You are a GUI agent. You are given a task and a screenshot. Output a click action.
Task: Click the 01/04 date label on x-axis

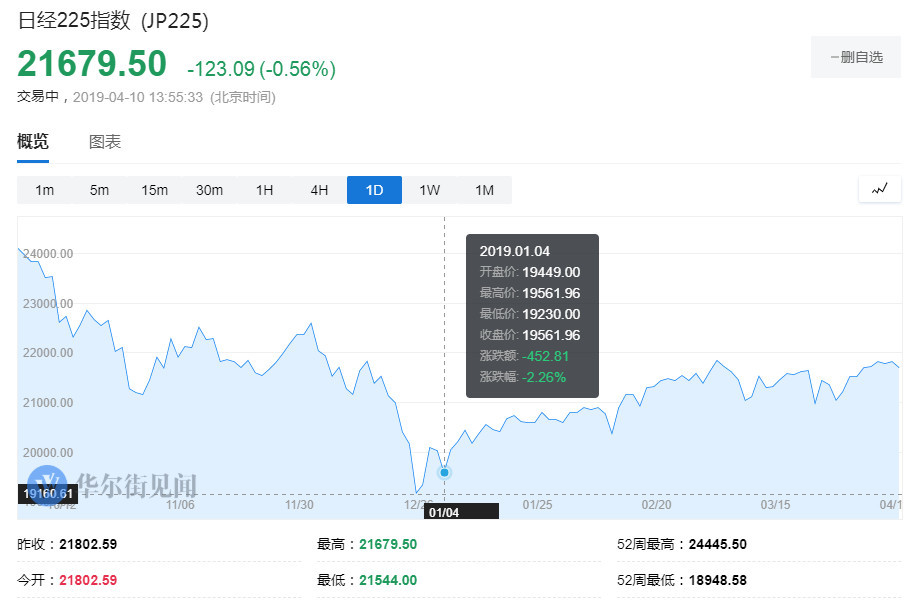tap(461, 512)
